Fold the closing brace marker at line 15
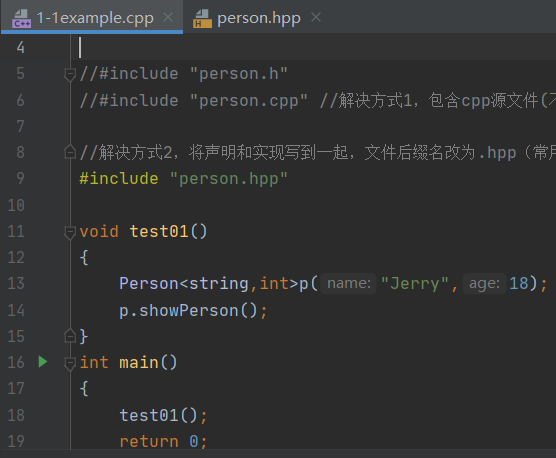Screen dimensions: 556x458 (70, 335)
